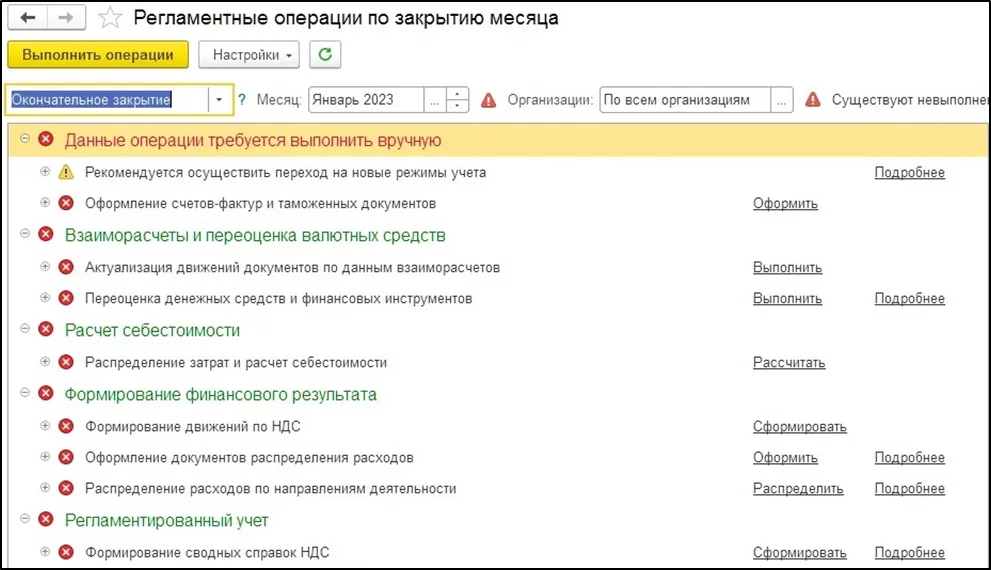
Task: Click the Месяц input field
Action: (x=366, y=100)
